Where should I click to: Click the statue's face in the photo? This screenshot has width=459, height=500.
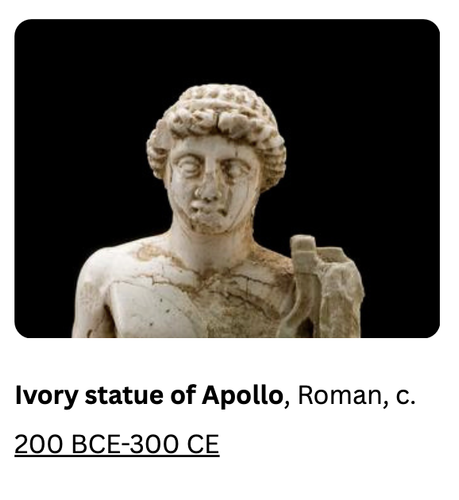point(213,183)
